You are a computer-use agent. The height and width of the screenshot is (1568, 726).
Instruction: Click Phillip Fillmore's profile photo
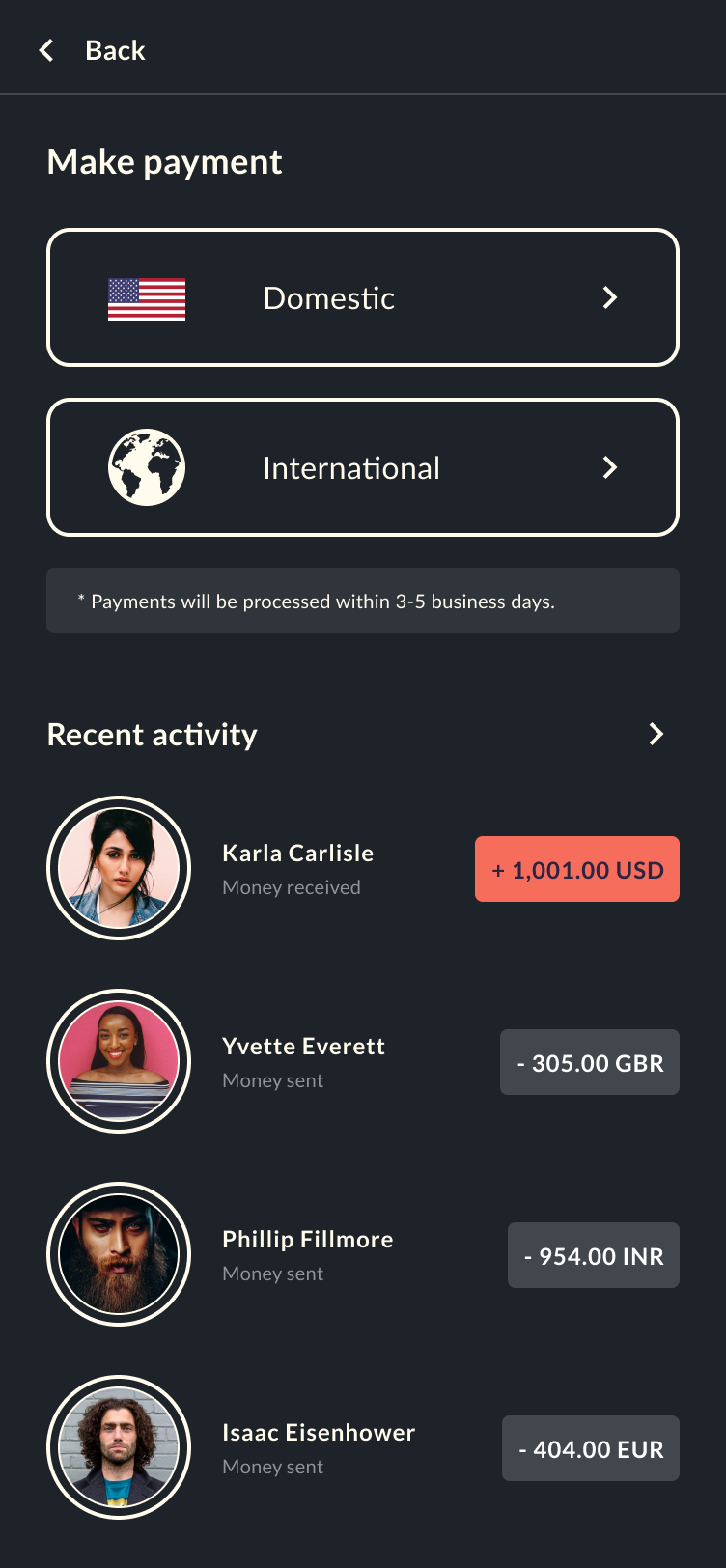tap(119, 1253)
